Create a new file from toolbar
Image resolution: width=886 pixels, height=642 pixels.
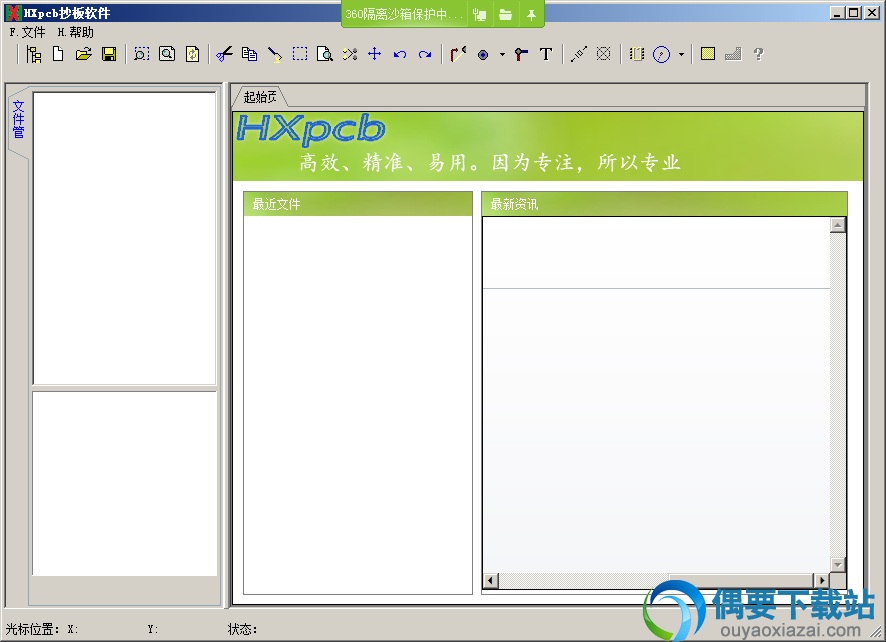tap(58, 54)
